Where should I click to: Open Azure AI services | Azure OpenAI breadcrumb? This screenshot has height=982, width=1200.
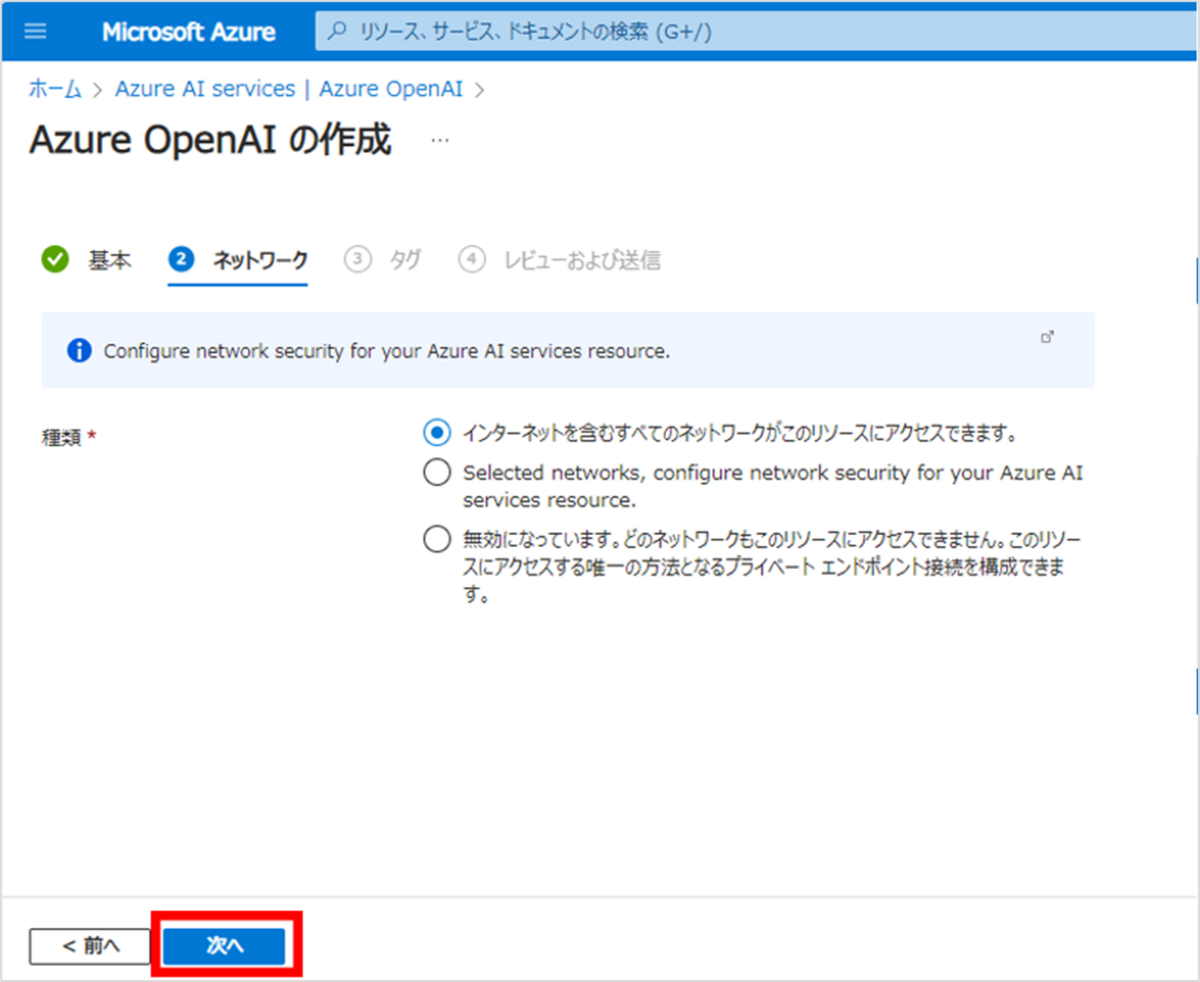pos(289,89)
